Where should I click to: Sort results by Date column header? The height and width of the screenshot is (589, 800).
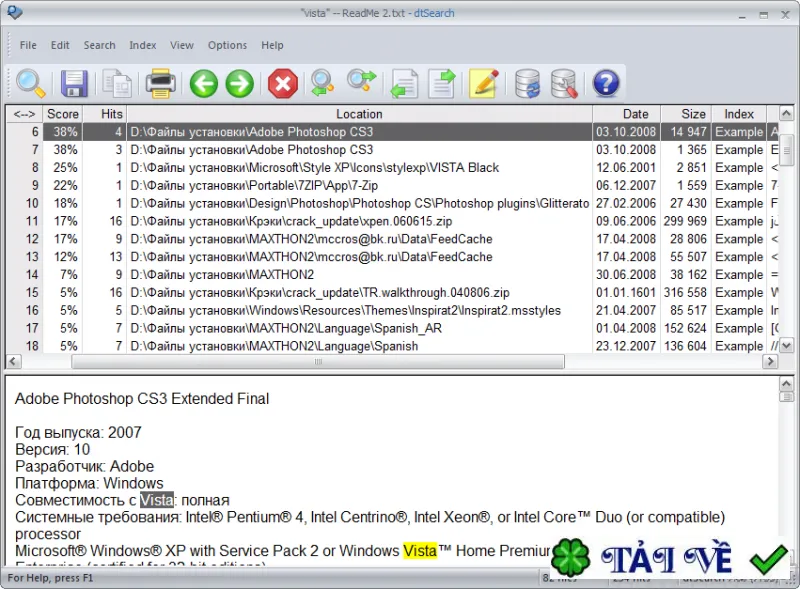(x=627, y=114)
